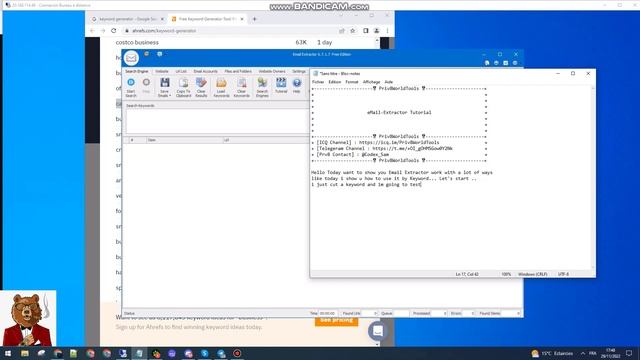Switch to Website Owners tab
Viewport: 640px width, 360px height.
(272, 71)
